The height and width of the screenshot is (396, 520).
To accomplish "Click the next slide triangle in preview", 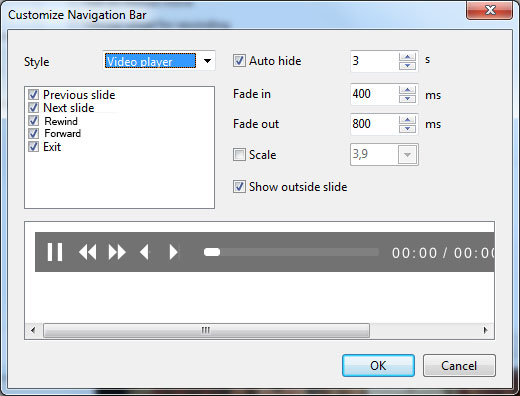I will (173, 252).
